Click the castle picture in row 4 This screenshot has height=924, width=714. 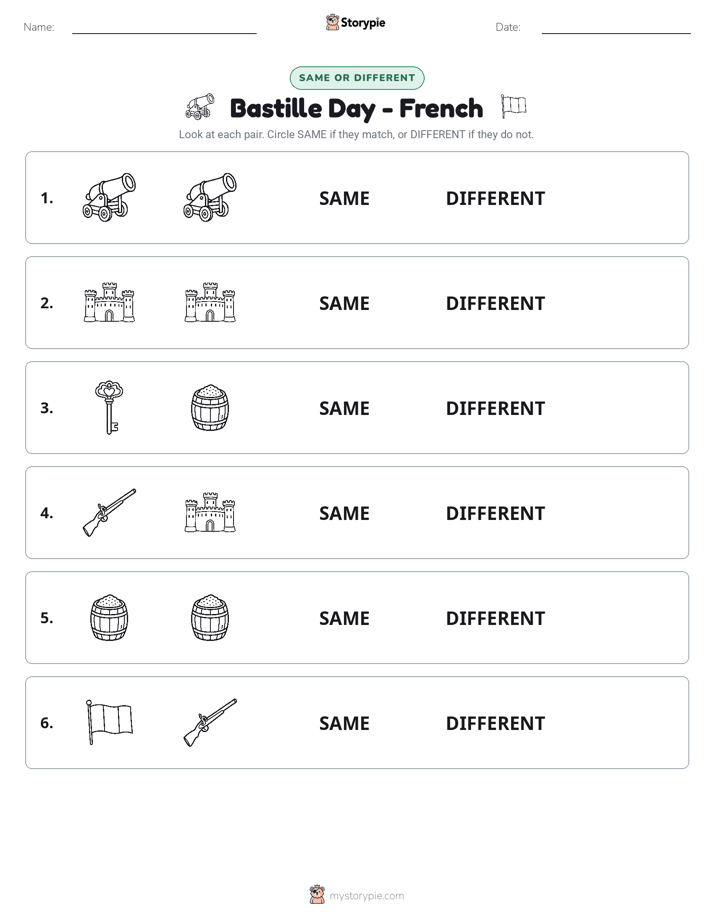pos(210,512)
